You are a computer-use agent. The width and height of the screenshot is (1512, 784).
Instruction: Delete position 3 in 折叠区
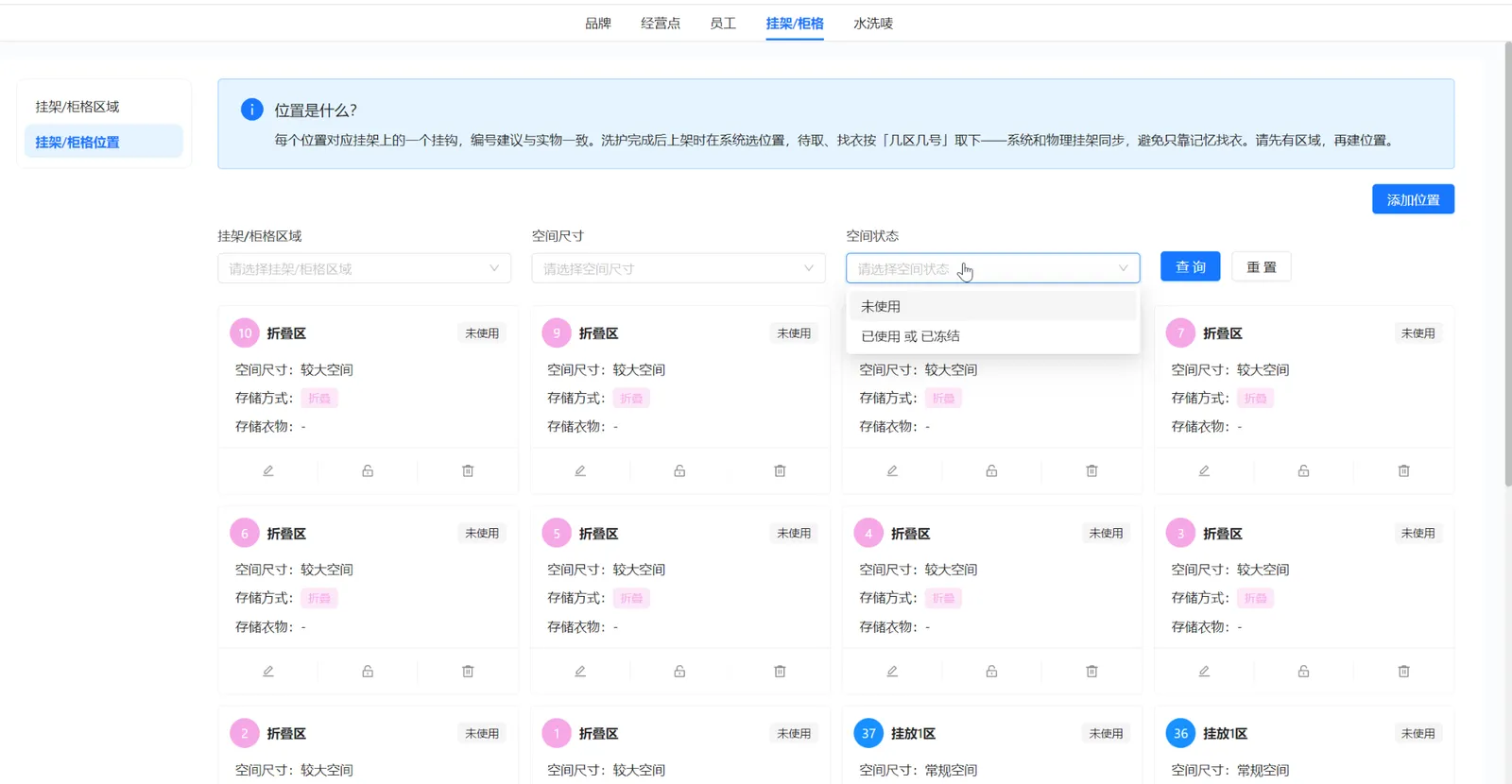click(x=1403, y=671)
